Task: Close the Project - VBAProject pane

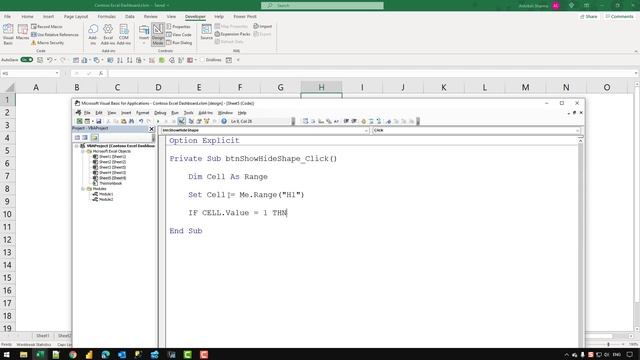Action: point(151,129)
